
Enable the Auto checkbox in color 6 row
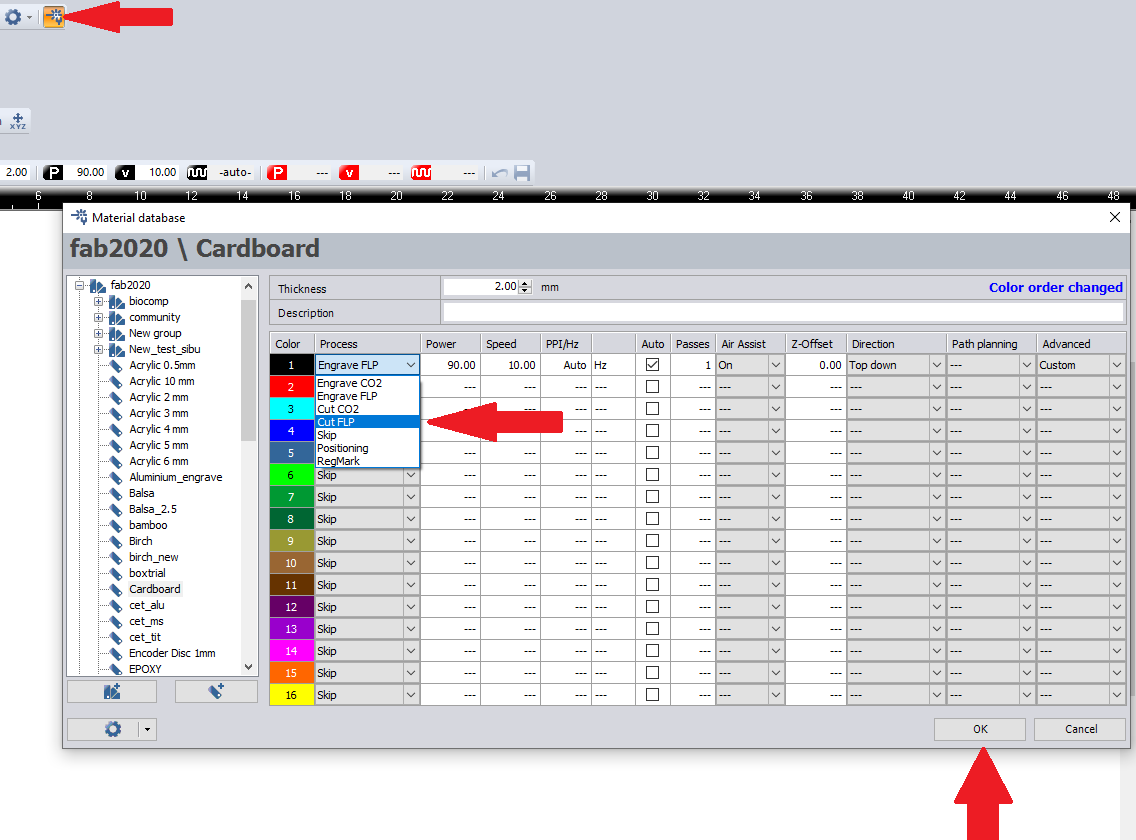coord(653,475)
